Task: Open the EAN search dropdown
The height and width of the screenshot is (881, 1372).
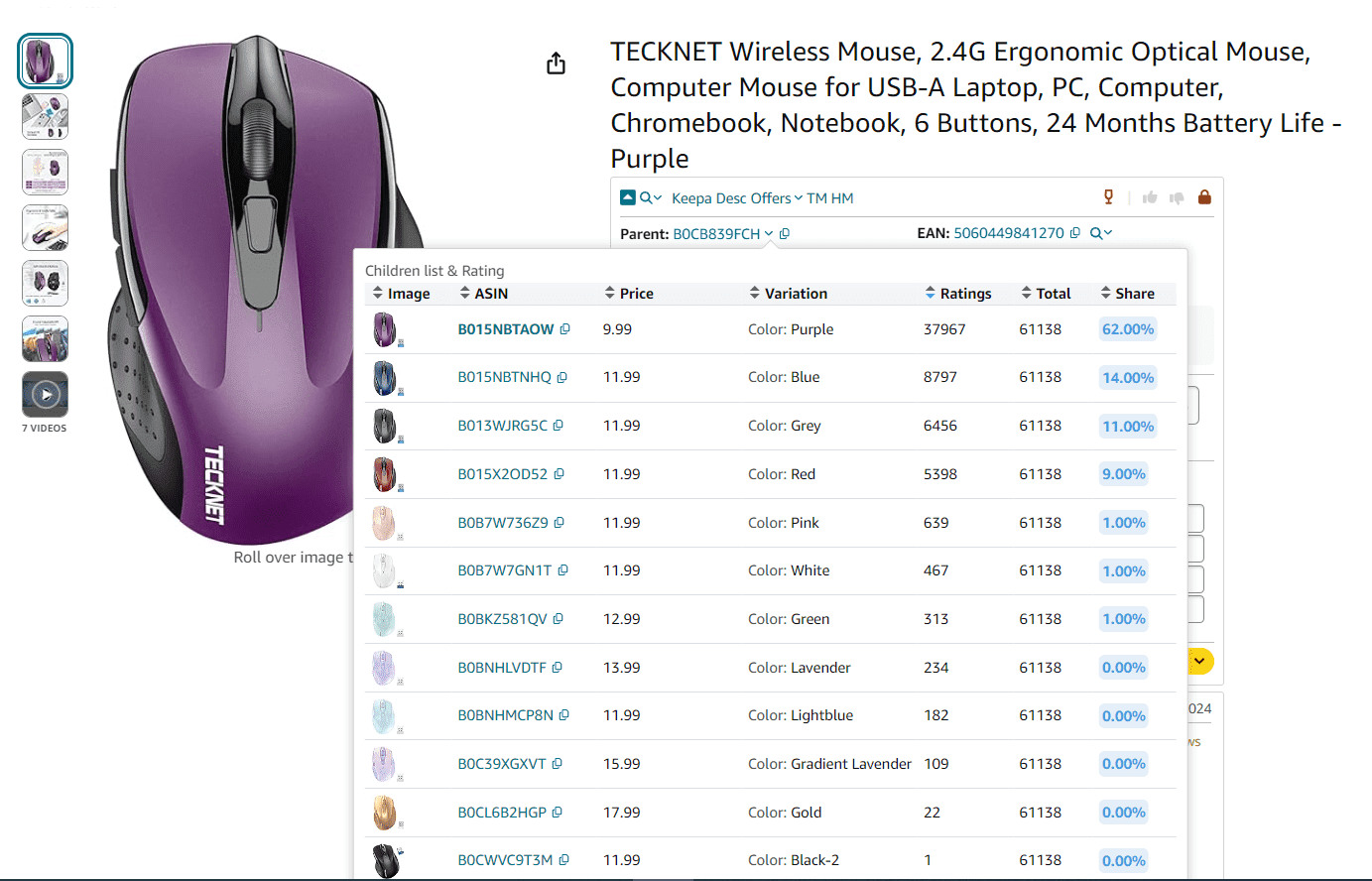Action: (1097, 232)
